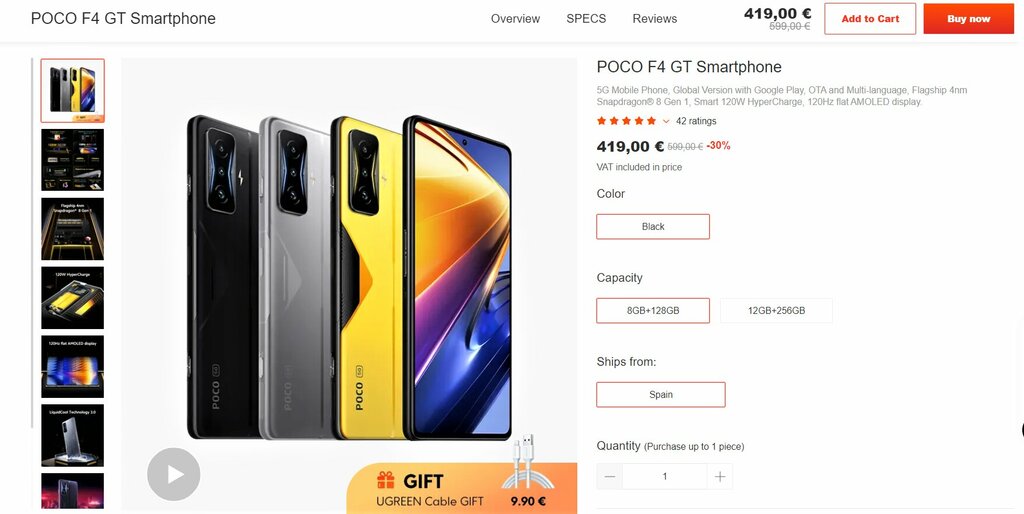
Task: Play the product video
Action: pos(174,474)
